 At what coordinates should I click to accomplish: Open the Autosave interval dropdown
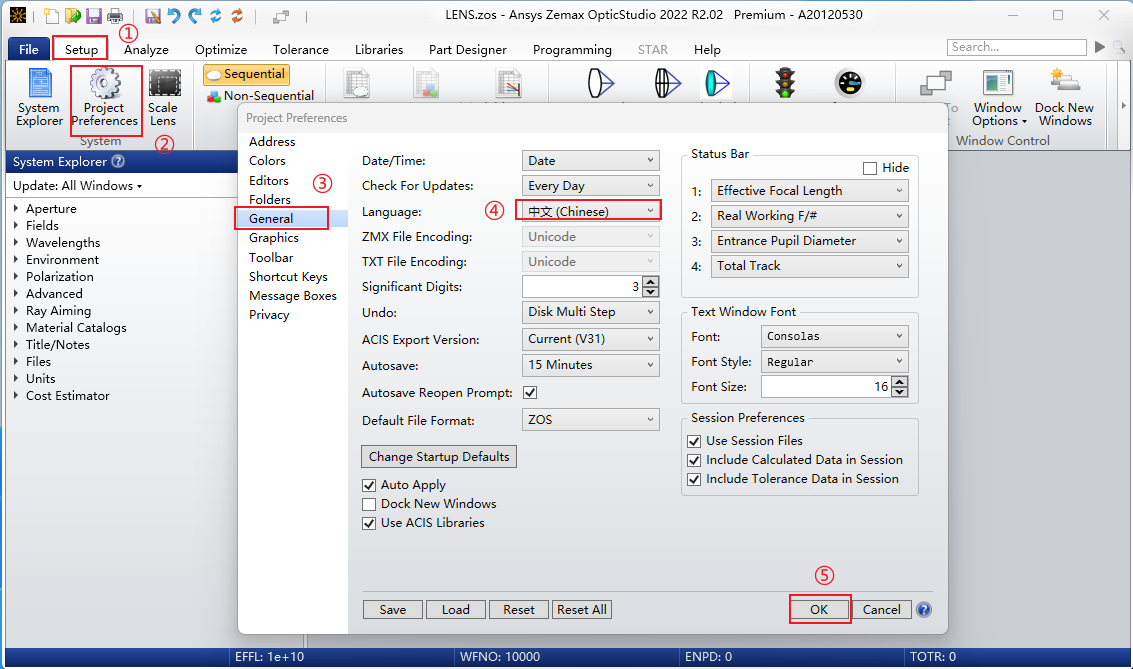[590, 365]
